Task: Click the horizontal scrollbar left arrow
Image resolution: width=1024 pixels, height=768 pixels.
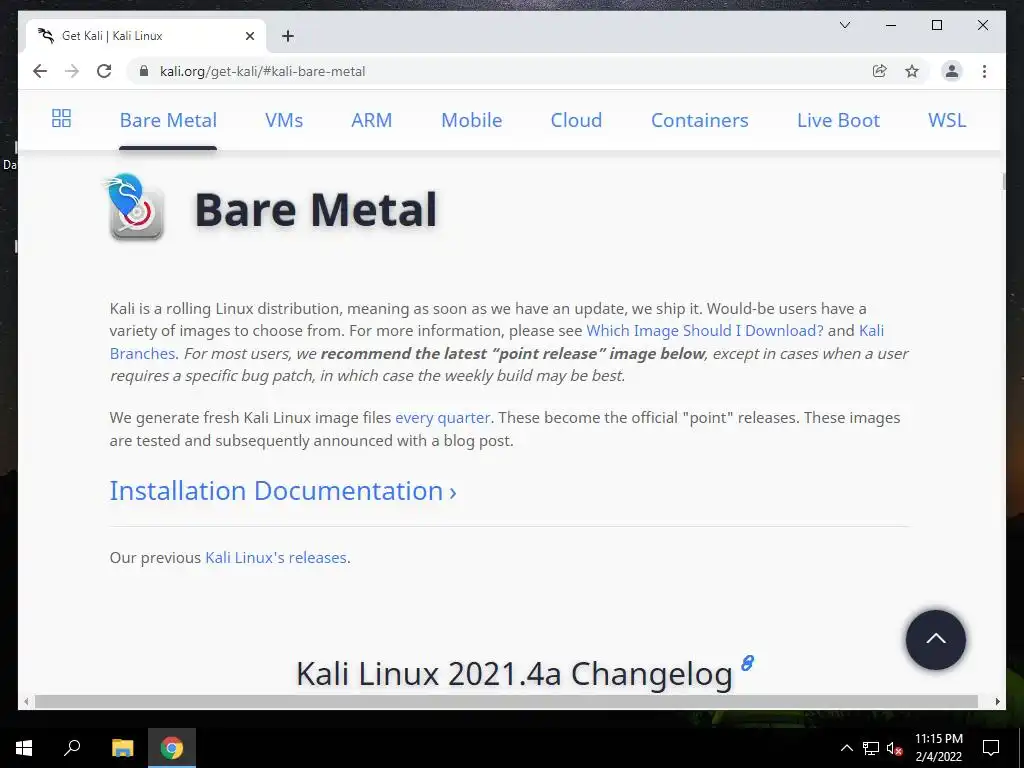Action: point(26,701)
